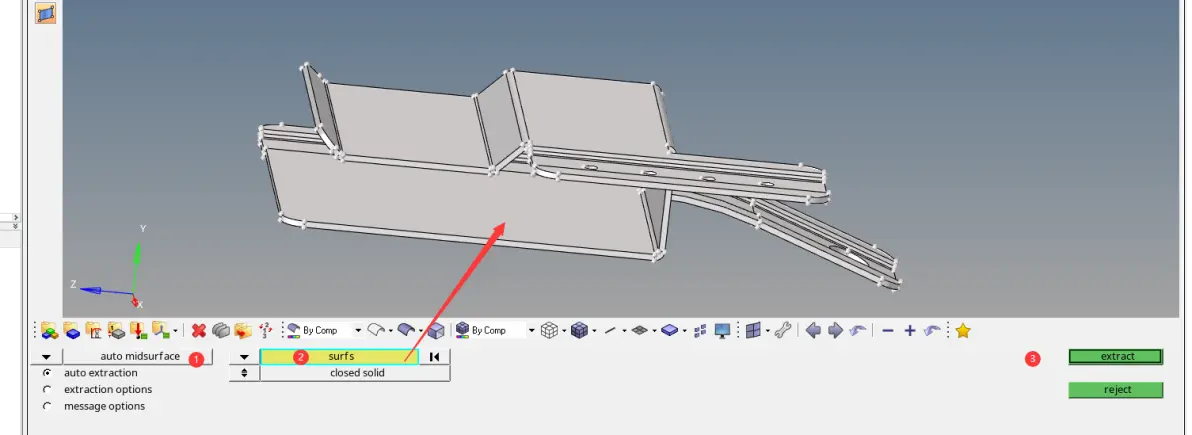
Task: Open the surfs entity type dropdown arrow
Action: pos(244,357)
